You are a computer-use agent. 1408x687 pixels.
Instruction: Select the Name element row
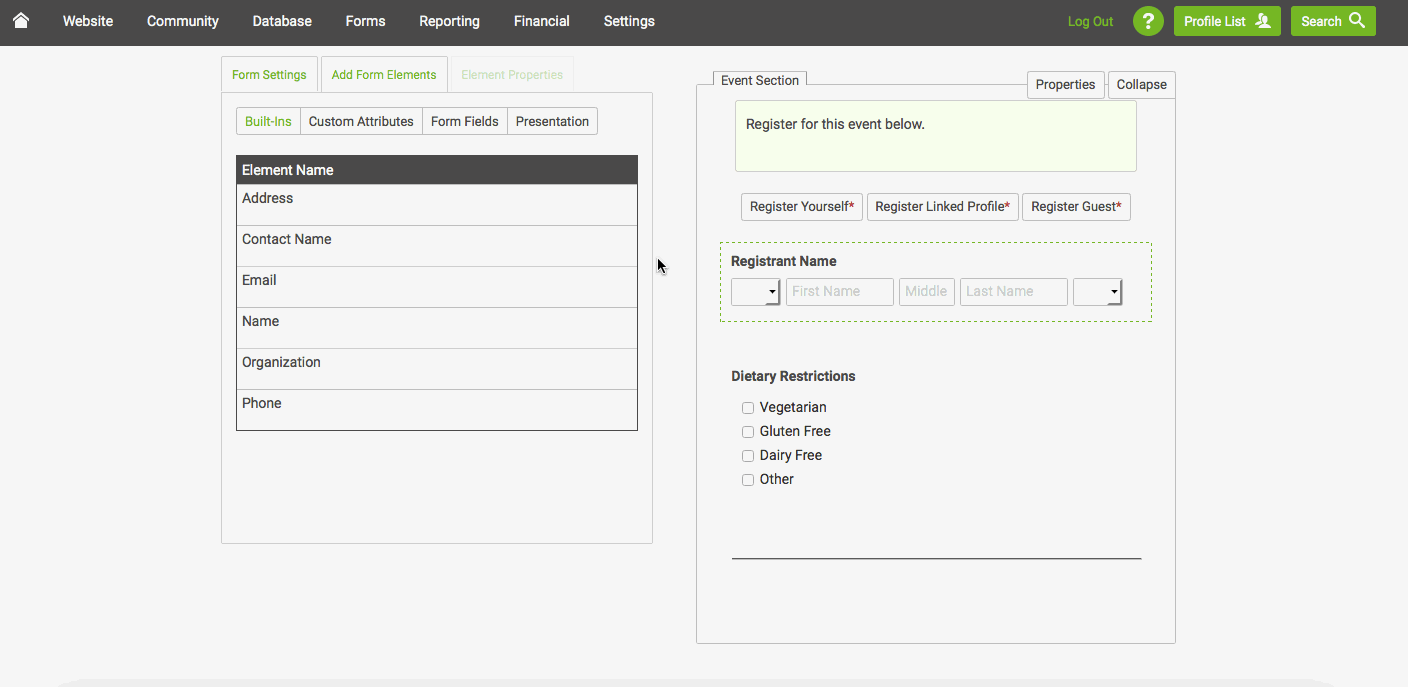[437, 328]
